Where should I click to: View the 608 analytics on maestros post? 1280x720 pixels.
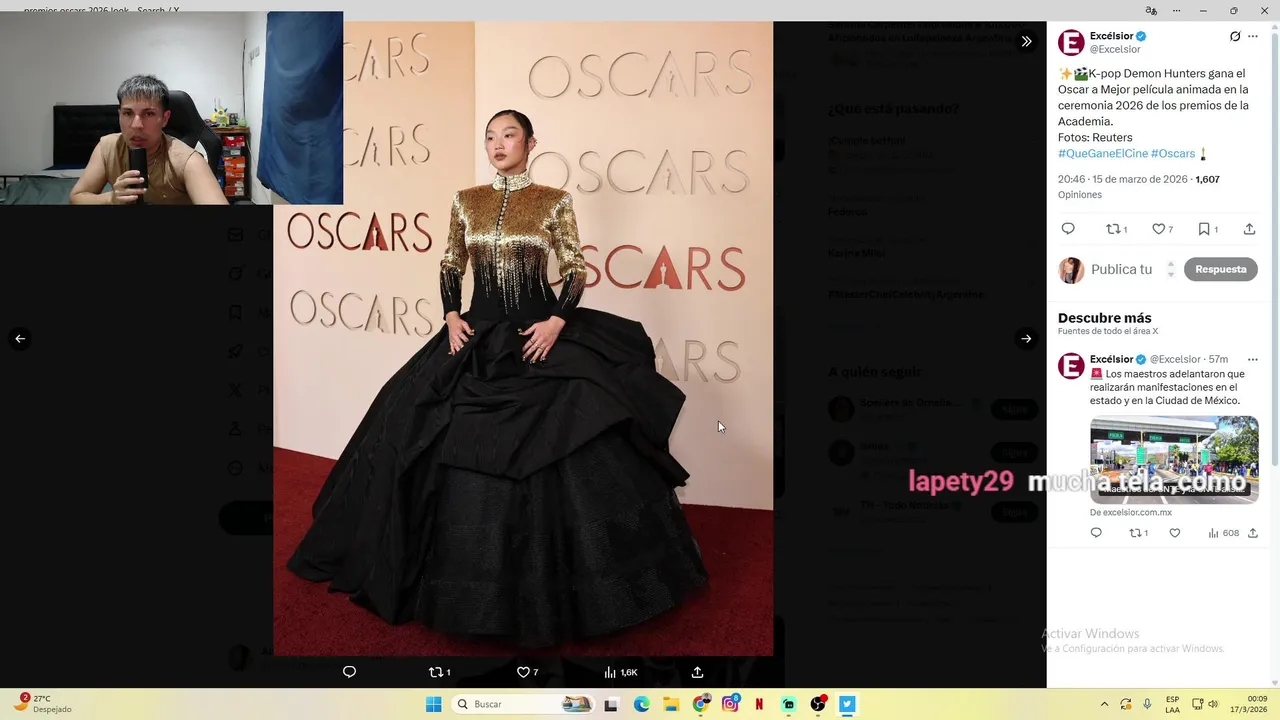[1223, 533]
